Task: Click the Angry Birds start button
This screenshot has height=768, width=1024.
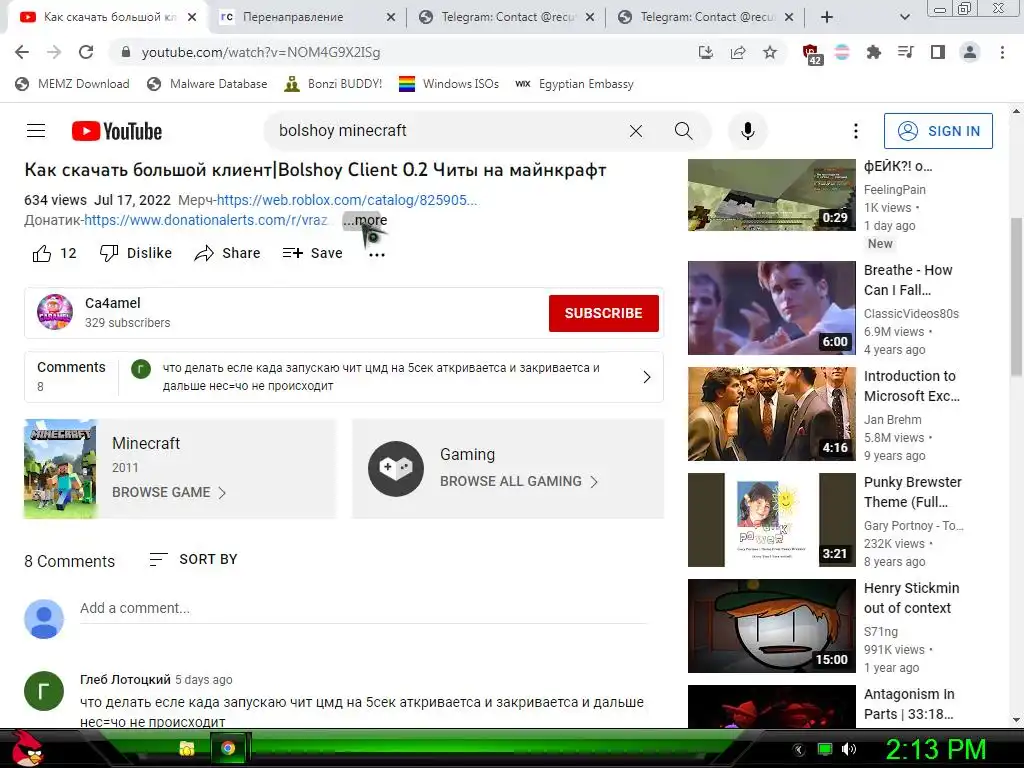Action: click(25, 748)
